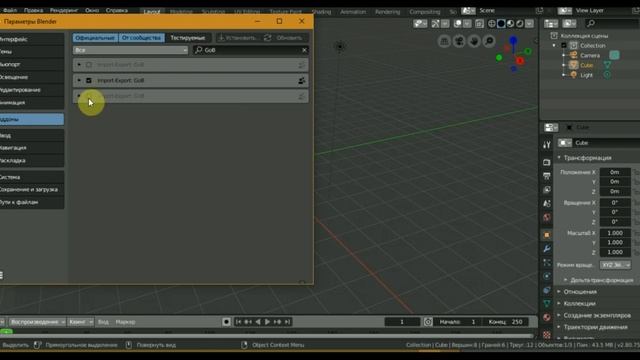Click the play animation button
The width and height of the screenshot is (640, 360).
tap(267, 322)
